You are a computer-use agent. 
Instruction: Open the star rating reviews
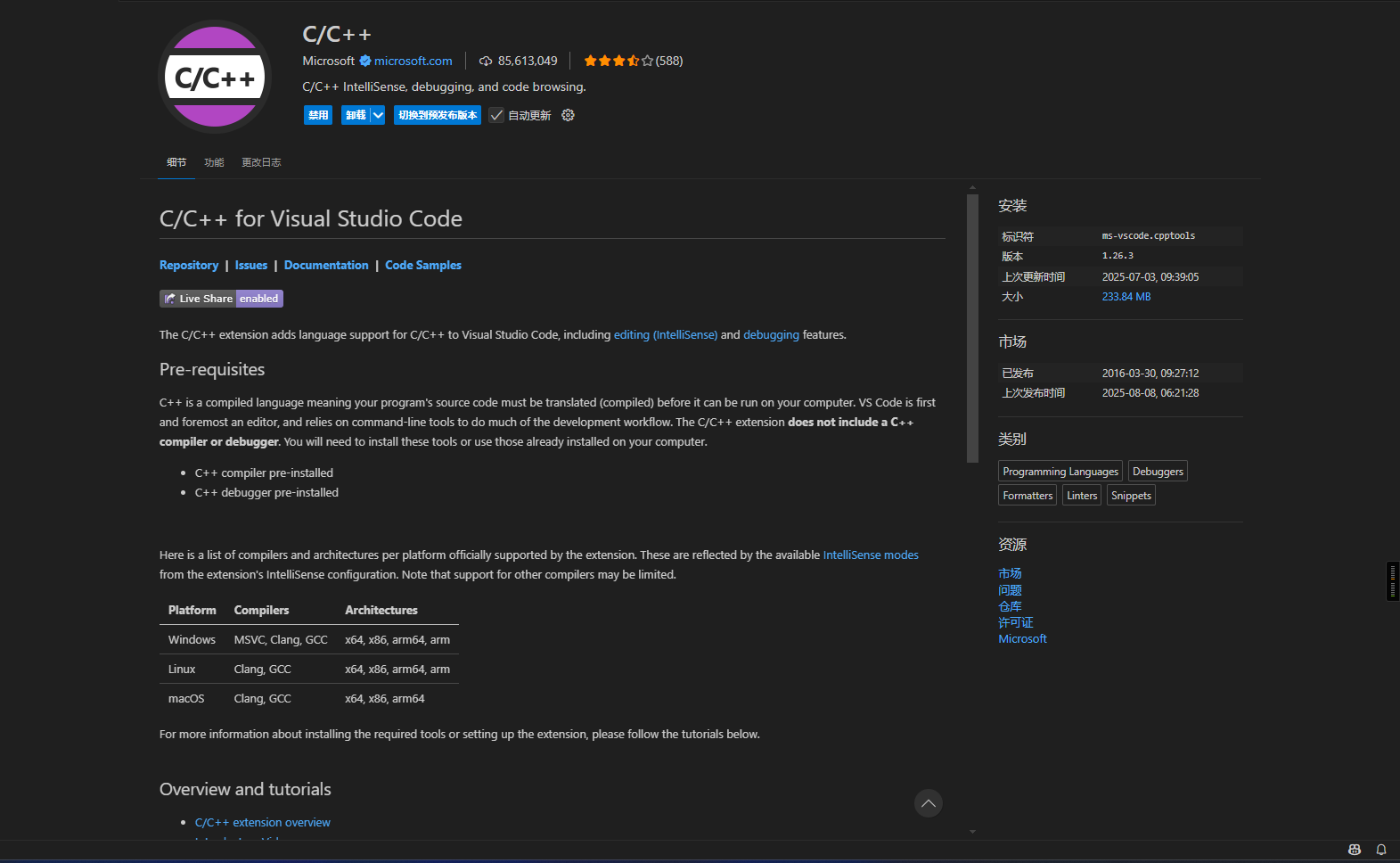tap(633, 61)
